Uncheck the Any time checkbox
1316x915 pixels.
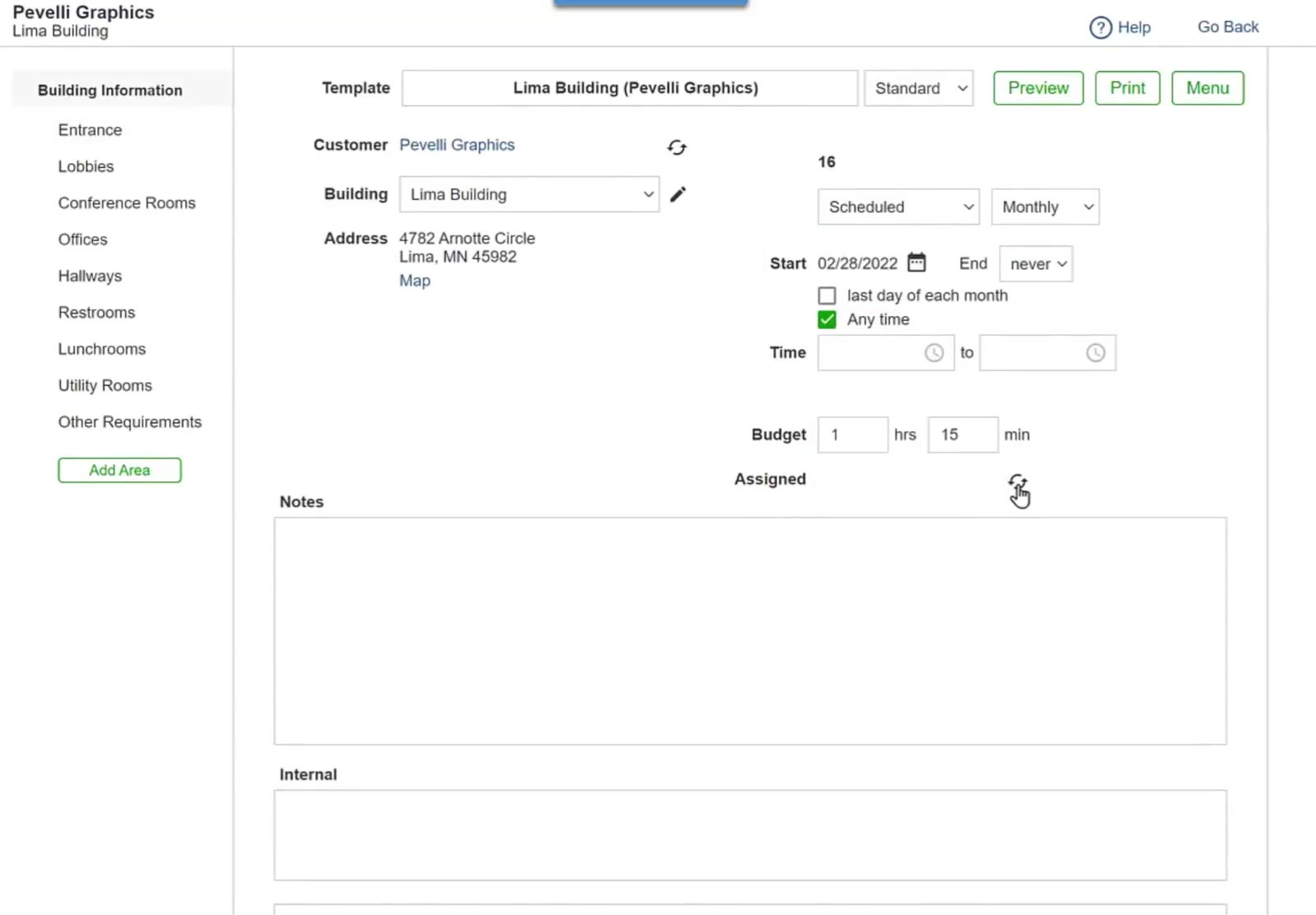pos(827,319)
